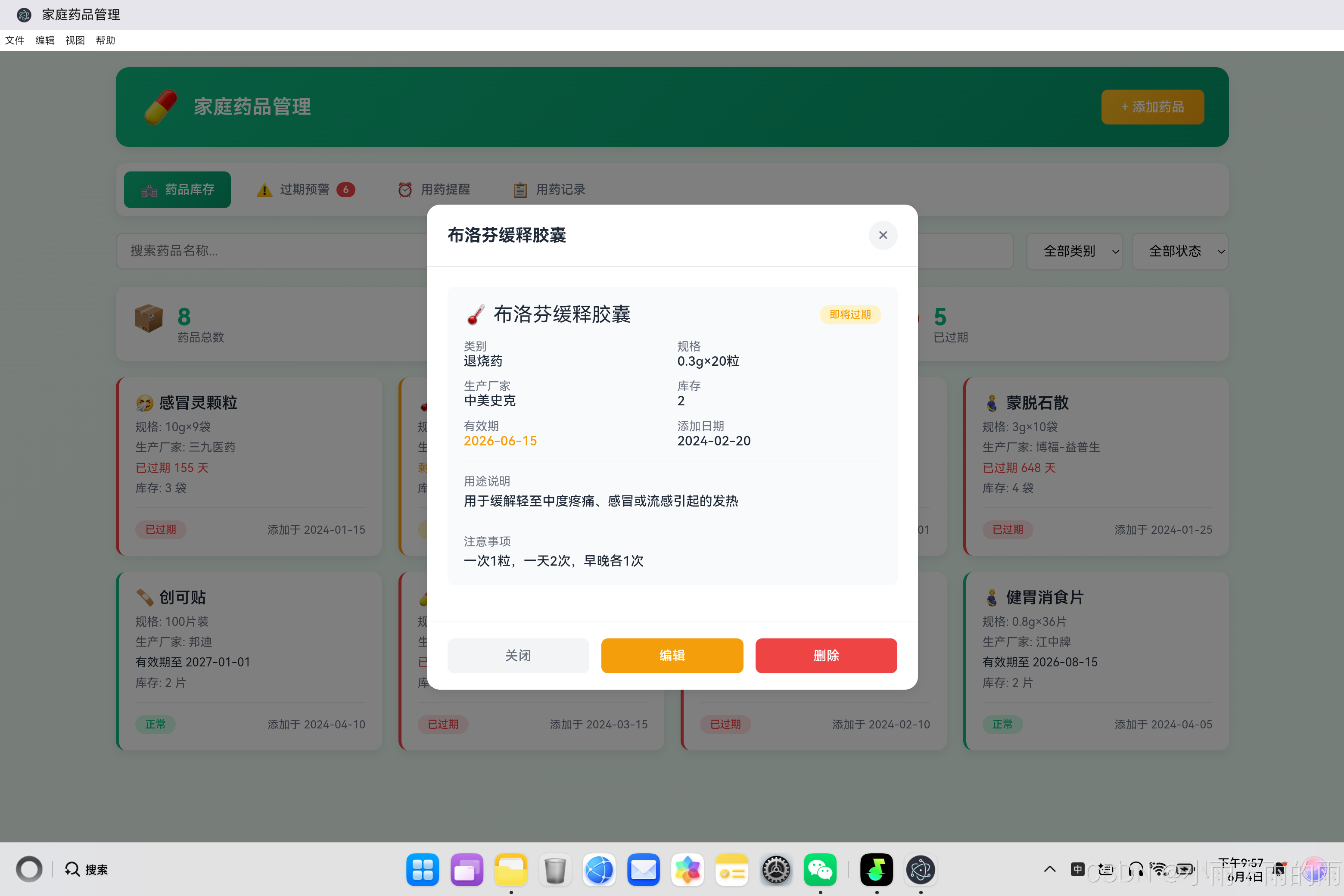
Task: Click the 搜索 button in taskbar
Action: pos(86,869)
